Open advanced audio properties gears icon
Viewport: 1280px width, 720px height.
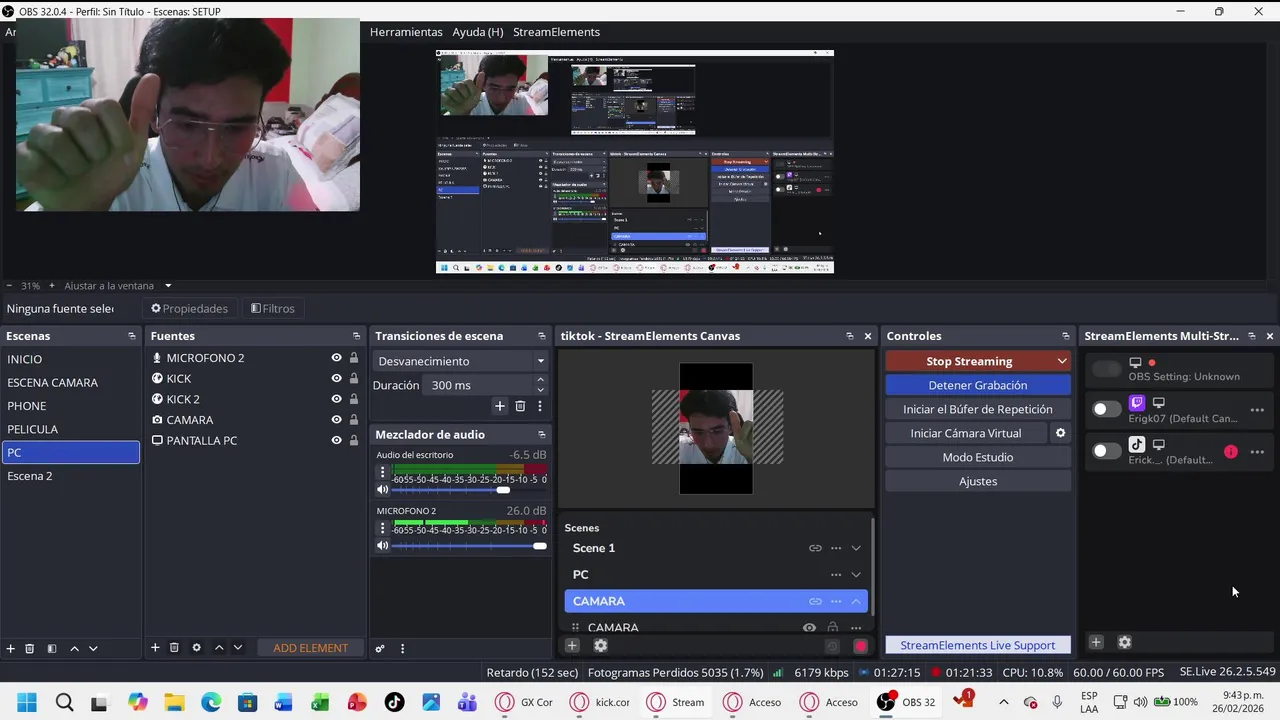tap(380, 648)
